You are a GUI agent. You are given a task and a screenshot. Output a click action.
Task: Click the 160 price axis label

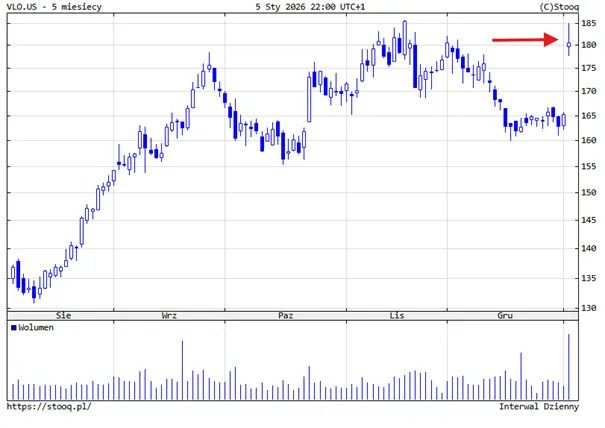589,140
